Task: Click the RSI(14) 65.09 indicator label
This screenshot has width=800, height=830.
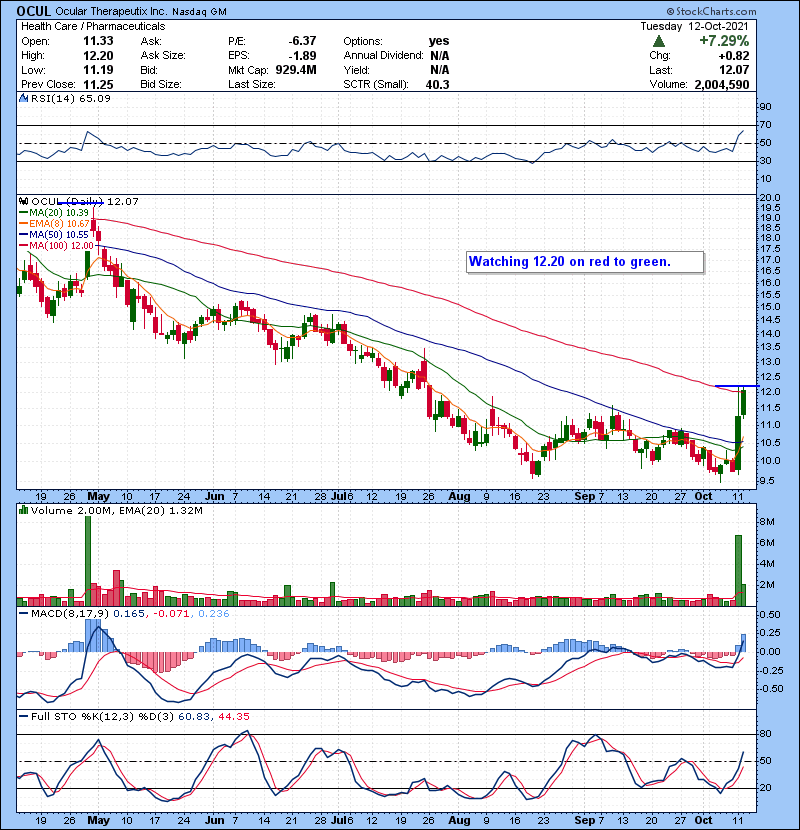Action: 71,98
